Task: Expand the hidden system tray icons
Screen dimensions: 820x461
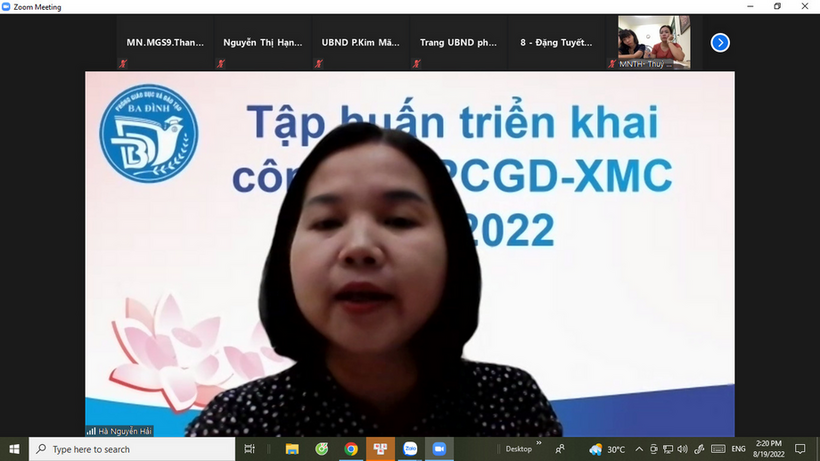Action: pyautogui.click(x=638, y=449)
